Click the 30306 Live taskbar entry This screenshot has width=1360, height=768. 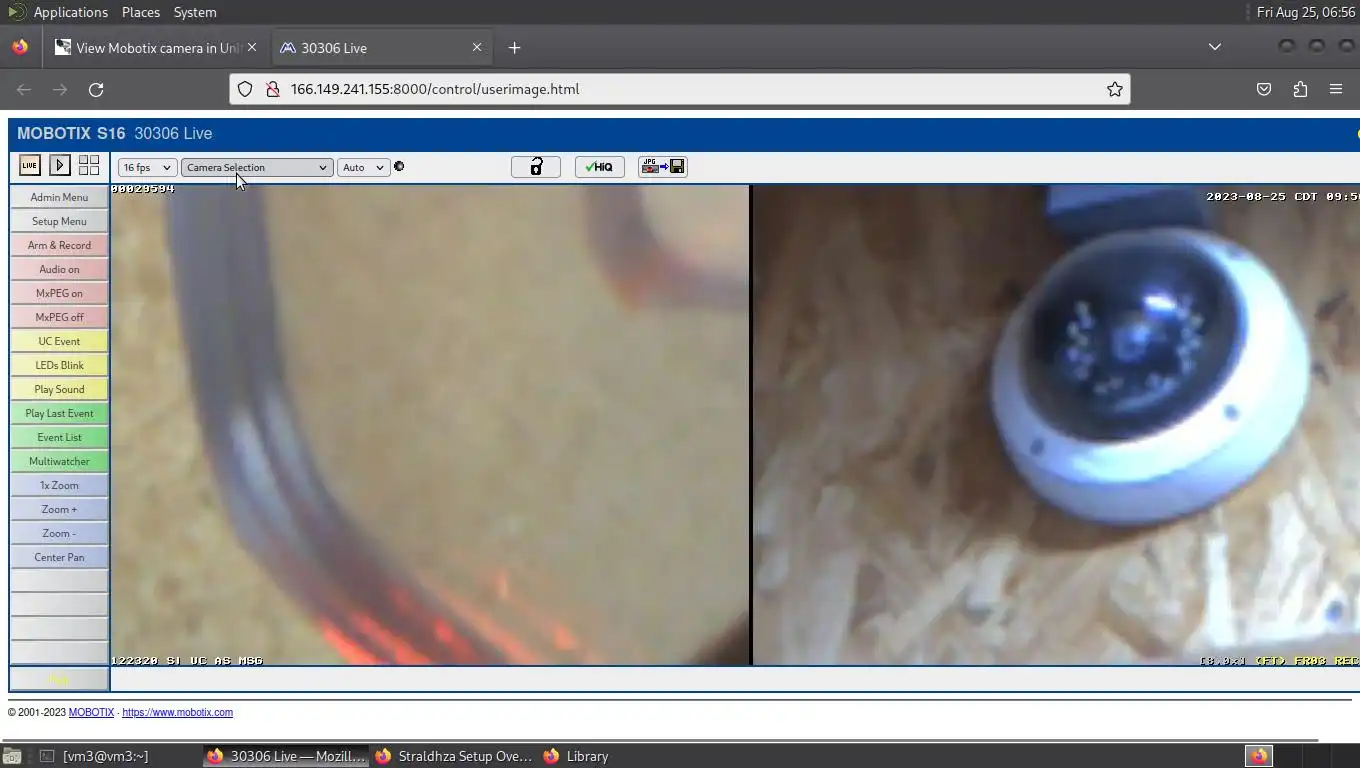coord(286,756)
